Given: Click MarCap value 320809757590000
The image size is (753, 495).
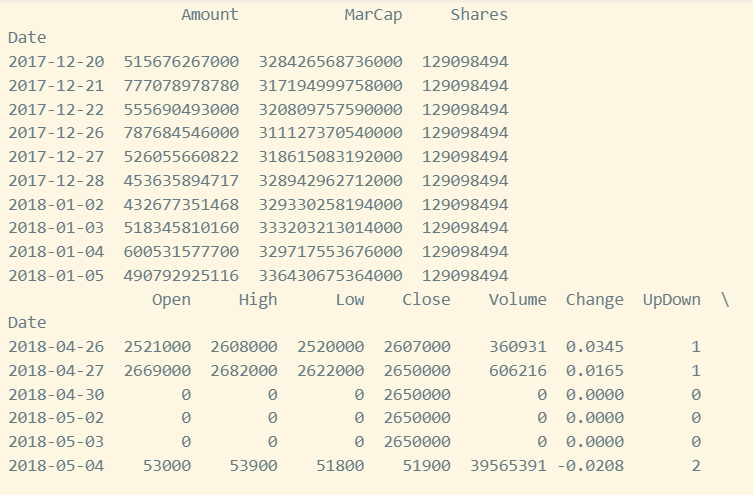Looking at the screenshot, I should point(330,109).
